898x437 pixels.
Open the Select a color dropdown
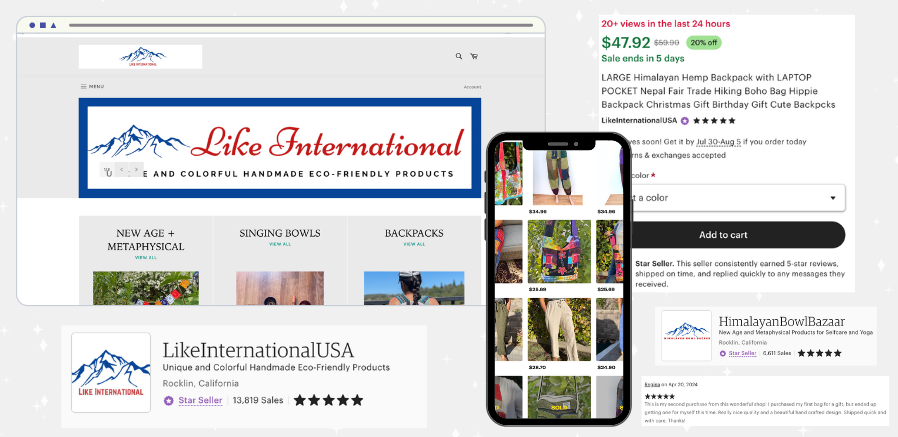tap(738, 198)
